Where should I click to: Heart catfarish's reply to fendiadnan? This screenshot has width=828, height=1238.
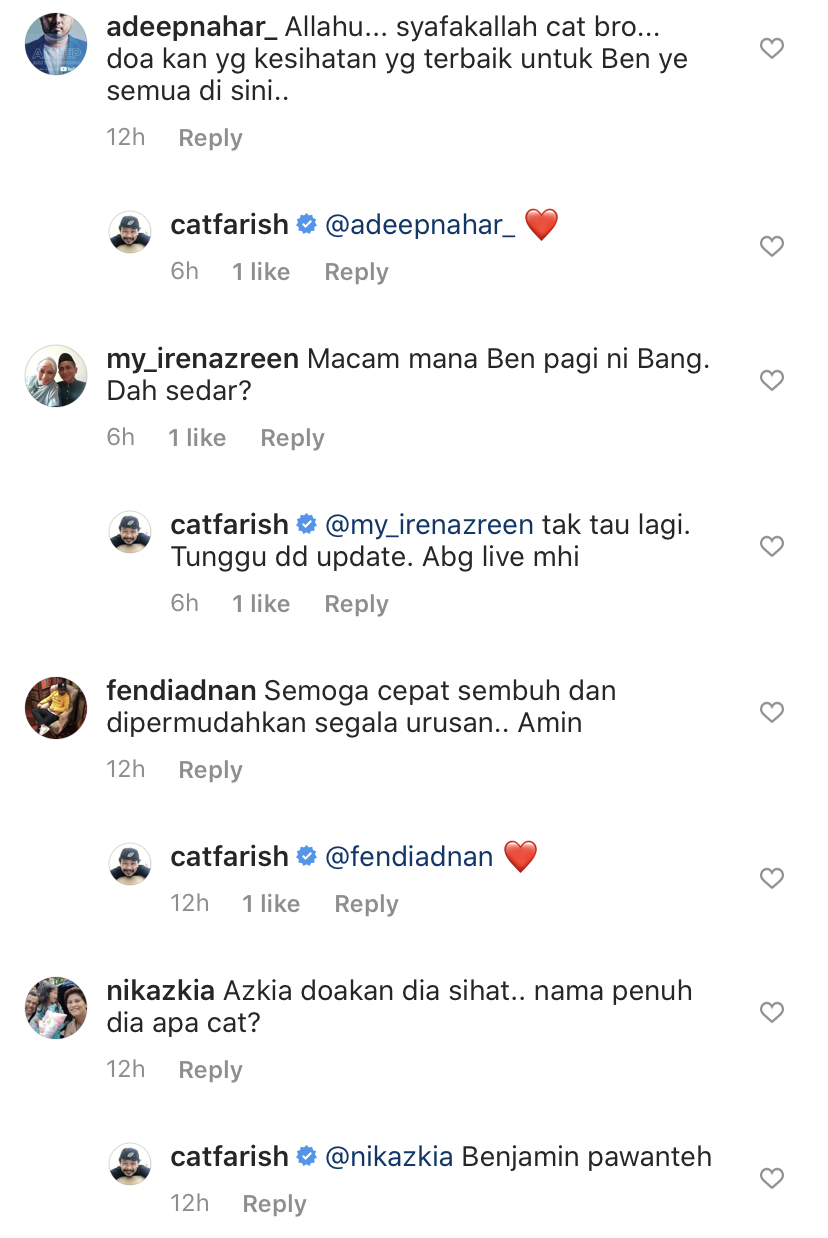pyautogui.click(x=771, y=878)
